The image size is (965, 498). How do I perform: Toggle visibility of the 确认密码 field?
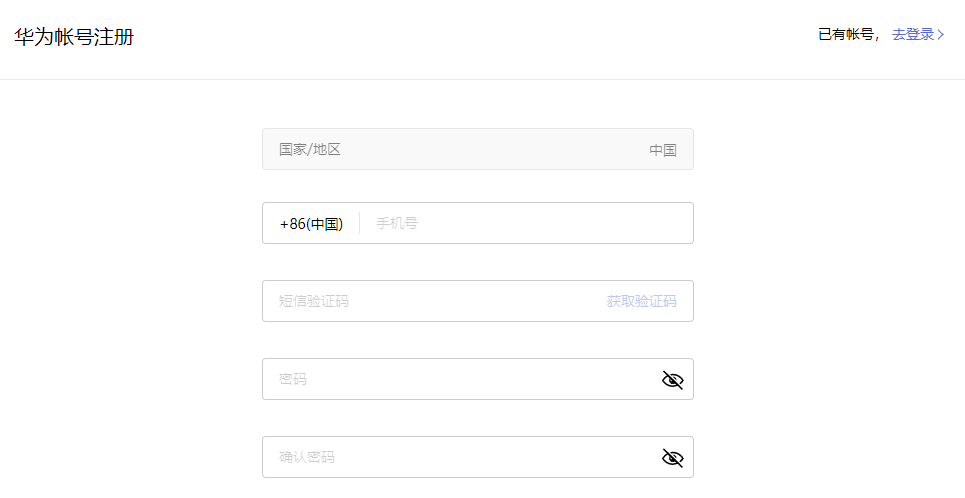pos(672,458)
